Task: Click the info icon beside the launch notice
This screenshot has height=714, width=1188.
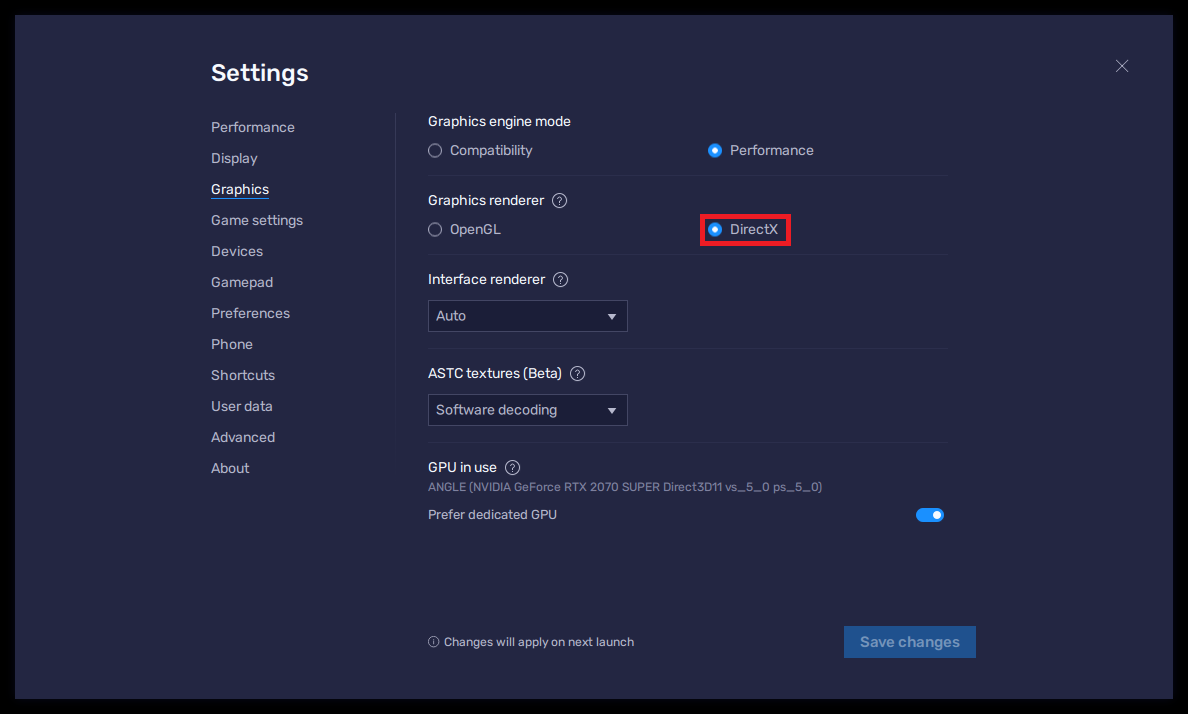Action: pos(433,641)
